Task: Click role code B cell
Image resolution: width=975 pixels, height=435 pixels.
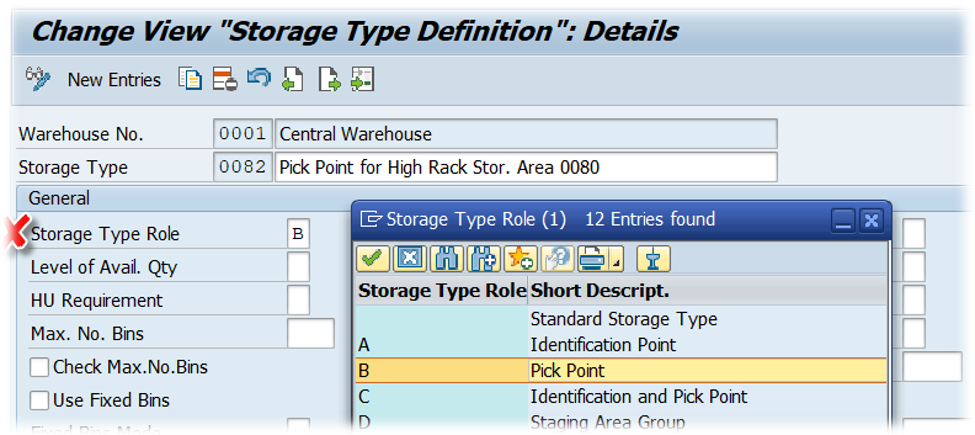Action: pos(442,371)
